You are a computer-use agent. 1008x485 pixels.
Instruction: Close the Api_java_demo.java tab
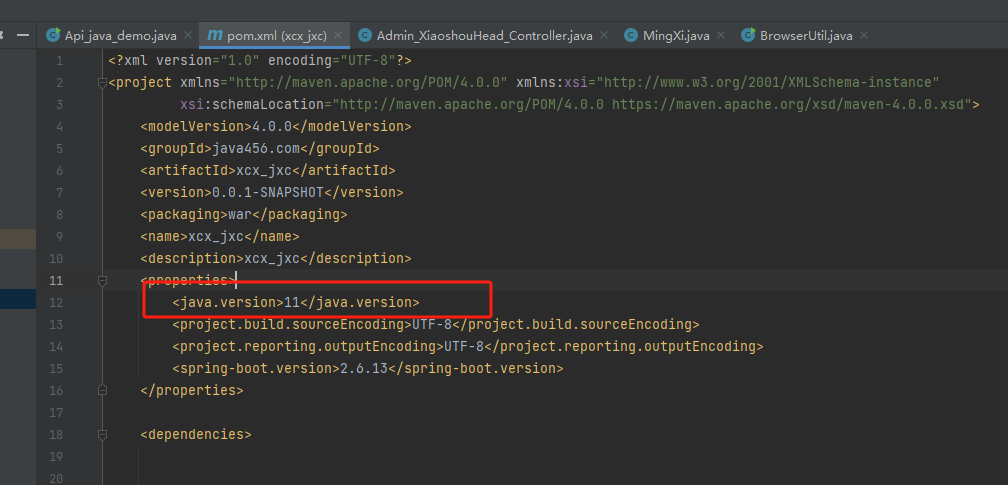click(188, 35)
